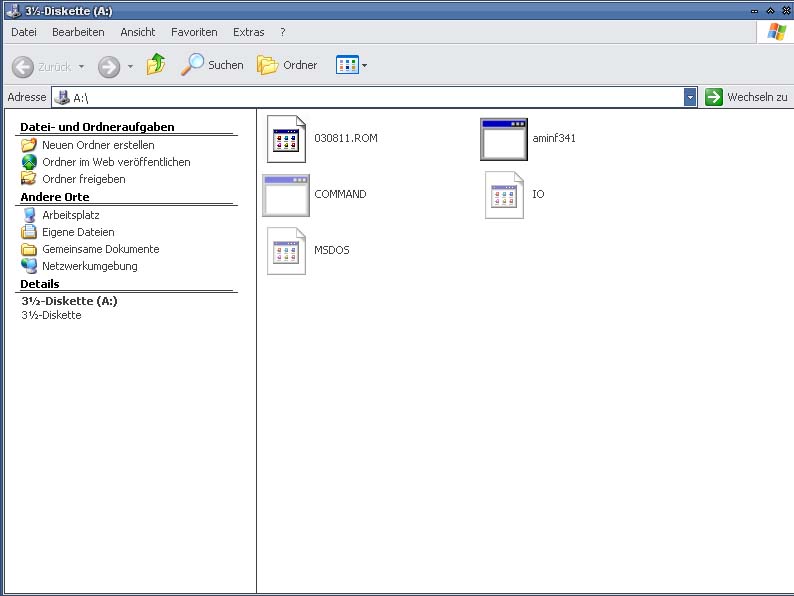794x596 pixels.
Task: Select the MSDOS file name
Action: coord(332,250)
